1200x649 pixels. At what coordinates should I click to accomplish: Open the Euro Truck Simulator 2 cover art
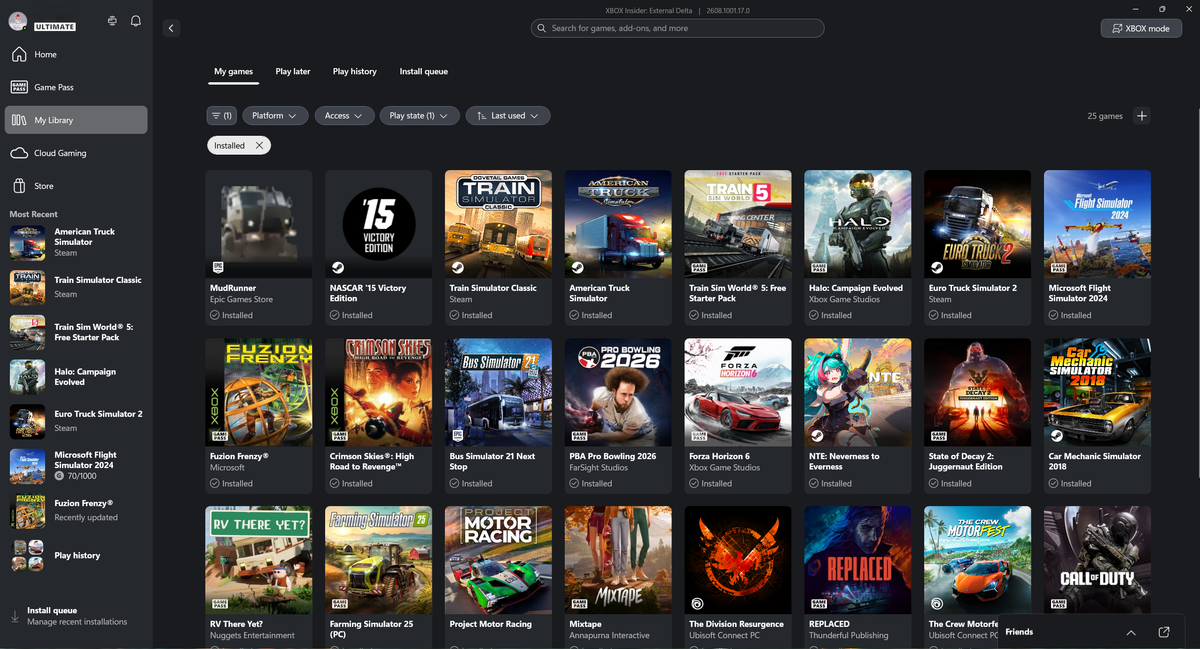pyautogui.click(x=978, y=223)
